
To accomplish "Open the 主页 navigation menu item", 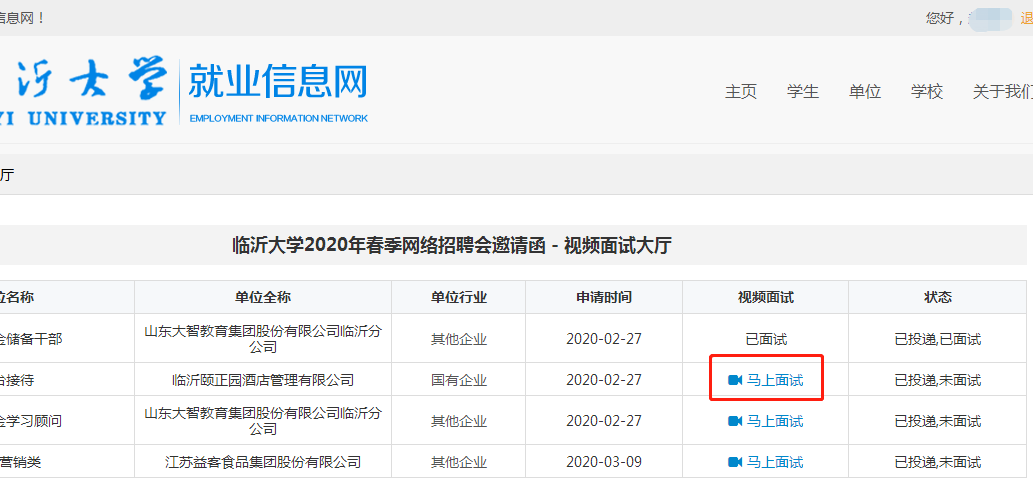I will [741, 91].
